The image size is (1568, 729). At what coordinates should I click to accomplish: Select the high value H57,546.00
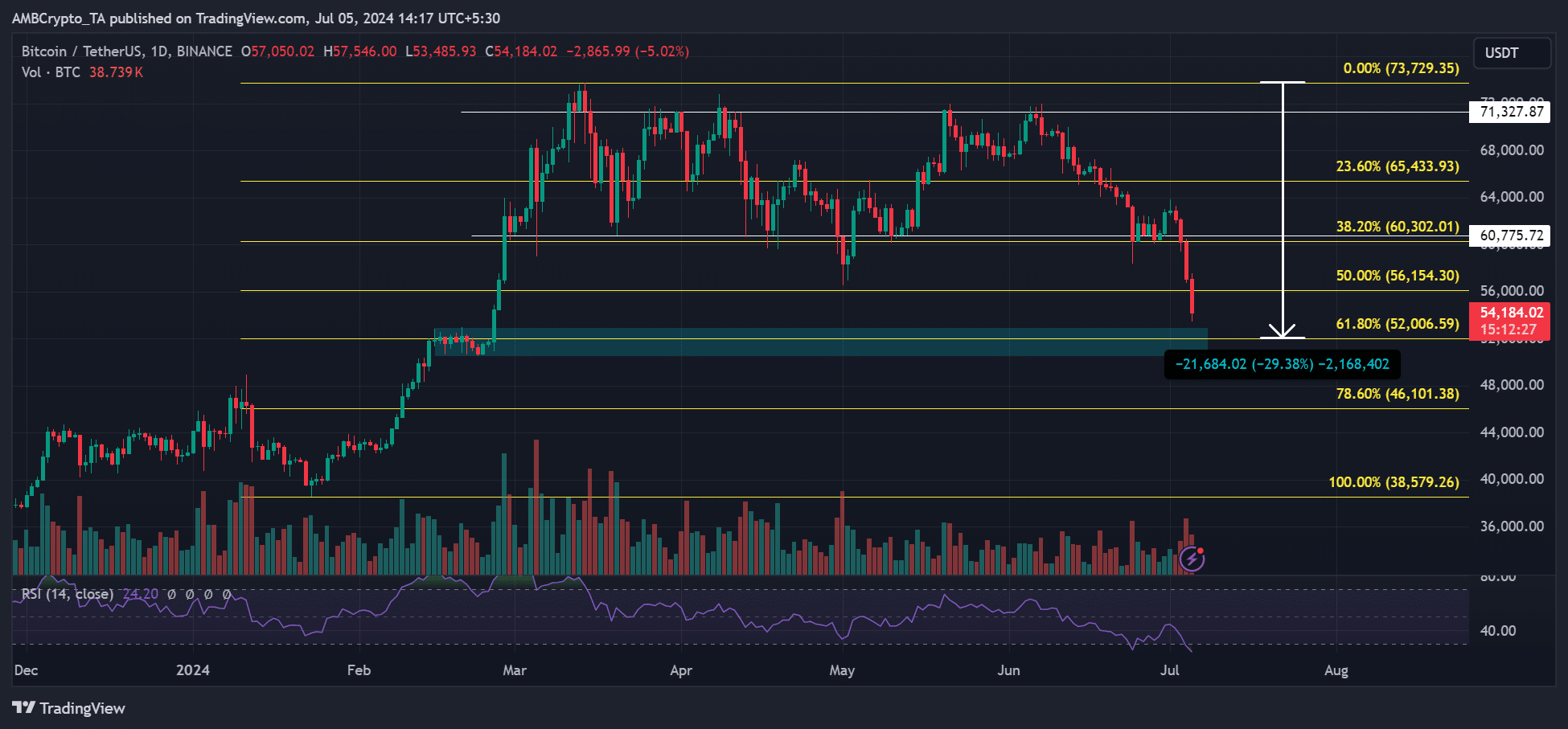click(x=359, y=51)
